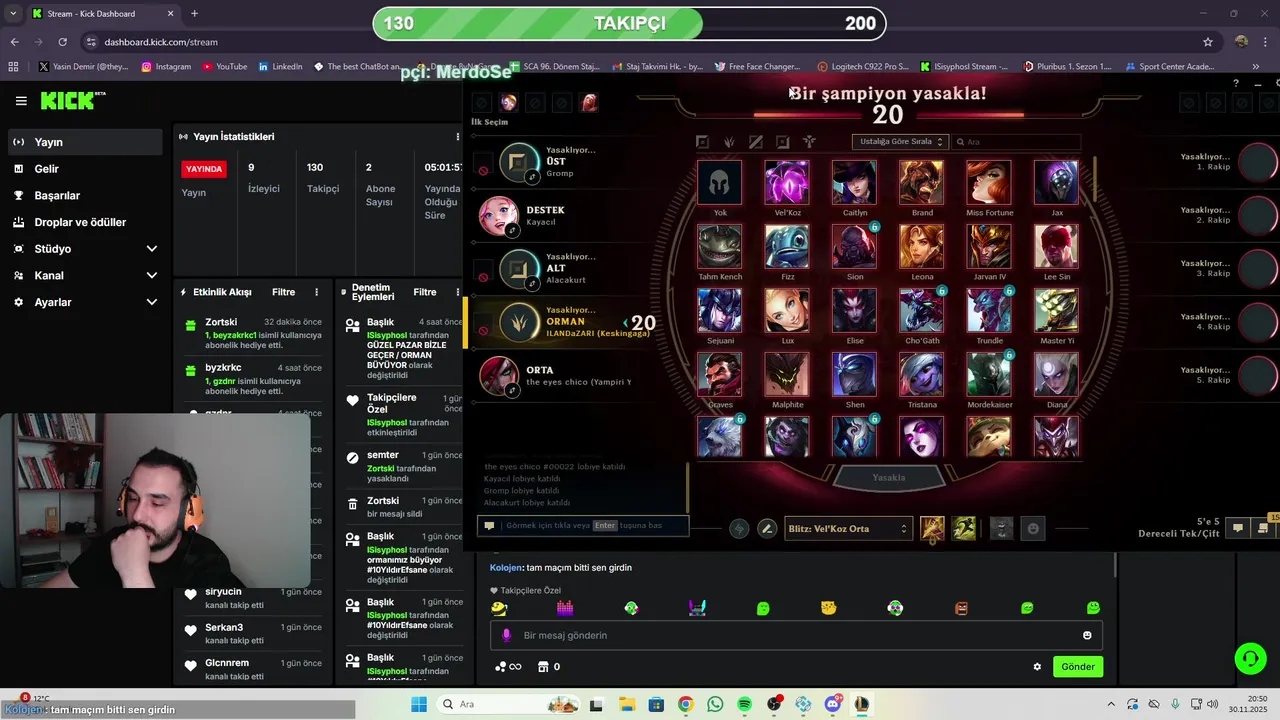Screen dimensions: 1280x720
Task: Click the champion grid scrollbar
Action: 1097,180
